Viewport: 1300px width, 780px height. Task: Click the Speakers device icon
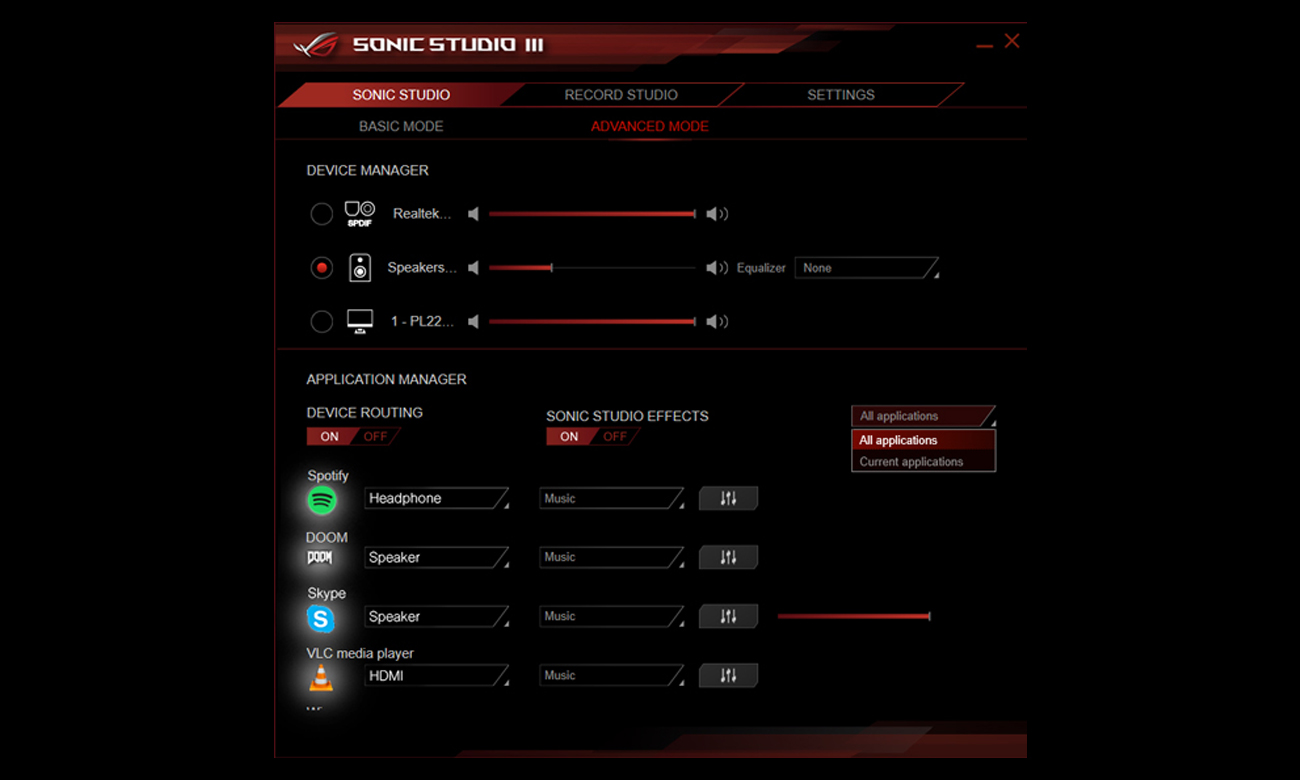[360, 268]
